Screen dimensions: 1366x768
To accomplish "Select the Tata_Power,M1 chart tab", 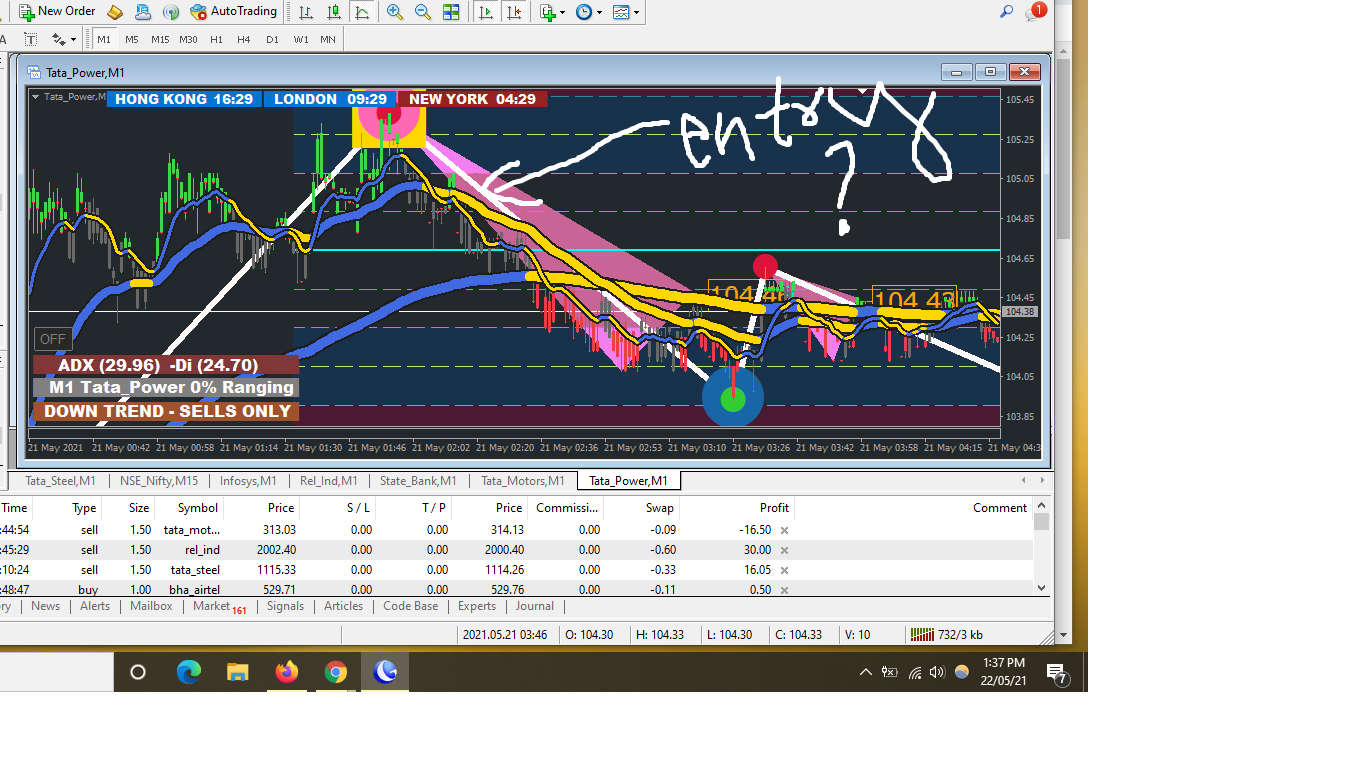I will (x=628, y=481).
